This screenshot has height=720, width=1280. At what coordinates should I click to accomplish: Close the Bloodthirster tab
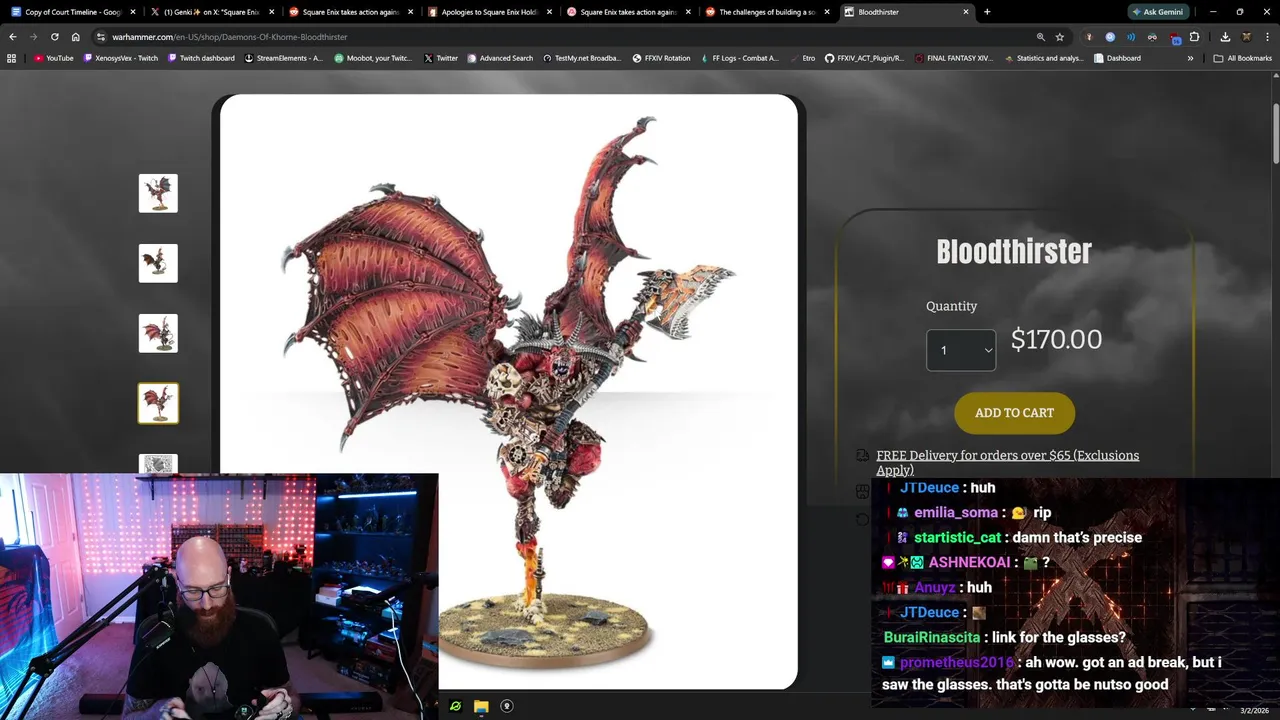pyautogui.click(x=966, y=12)
